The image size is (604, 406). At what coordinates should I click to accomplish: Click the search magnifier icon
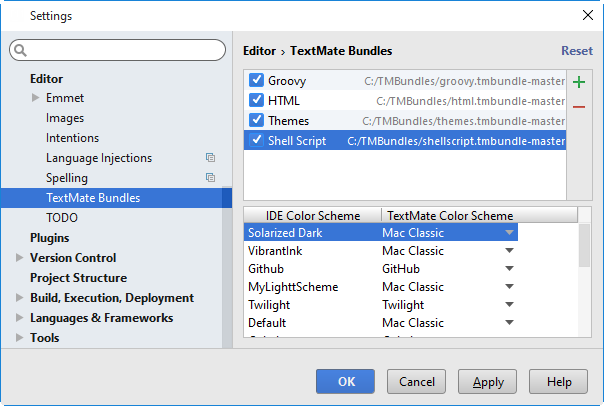pyautogui.click(x=21, y=50)
